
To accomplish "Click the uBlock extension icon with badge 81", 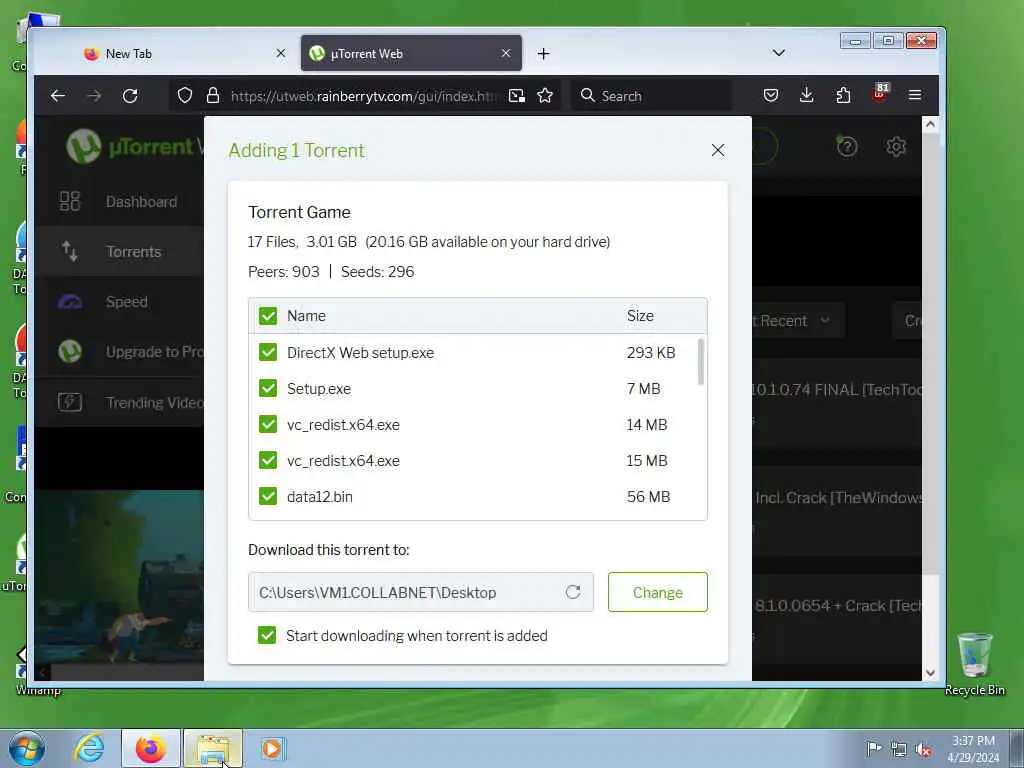I will (x=880, y=93).
